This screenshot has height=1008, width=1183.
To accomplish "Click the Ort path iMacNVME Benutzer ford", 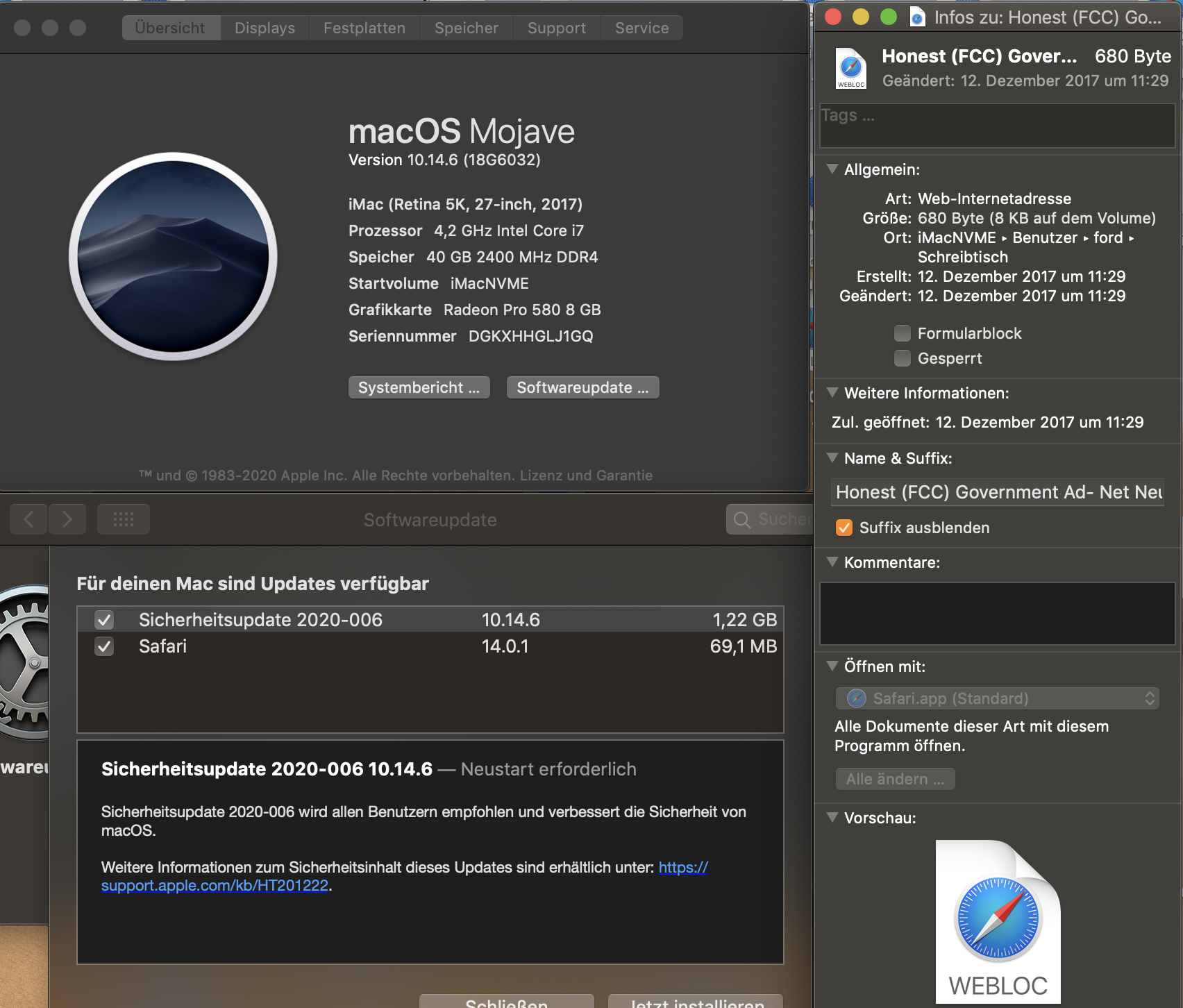I will [1026, 247].
